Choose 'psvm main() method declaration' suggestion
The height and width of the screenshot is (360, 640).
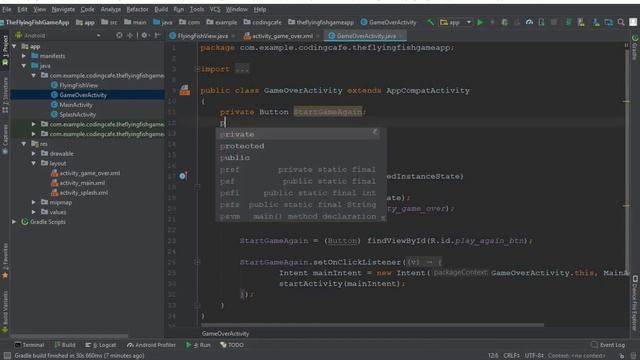[301, 216]
